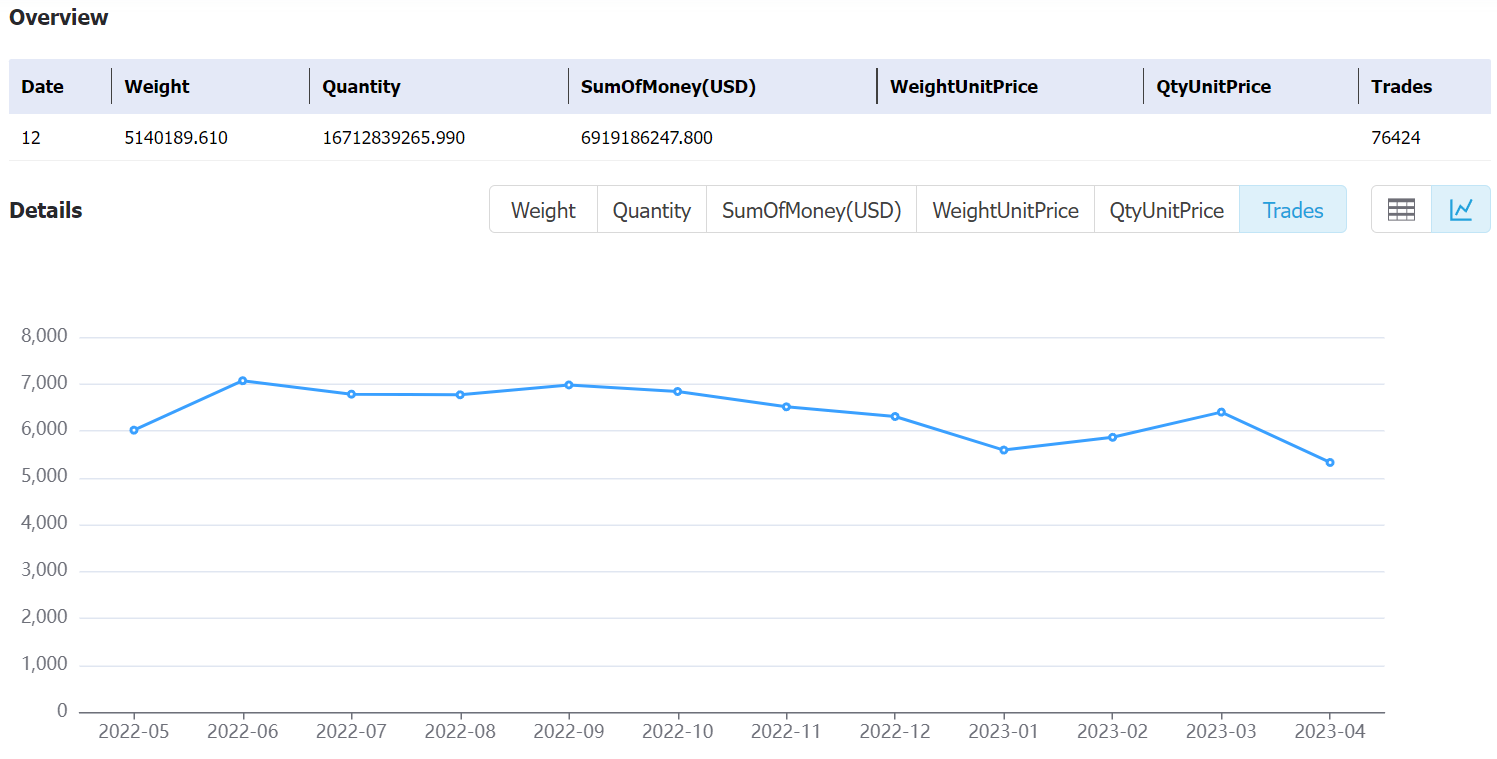
Task: Click the 2022-05 data point
Action: (x=134, y=430)
